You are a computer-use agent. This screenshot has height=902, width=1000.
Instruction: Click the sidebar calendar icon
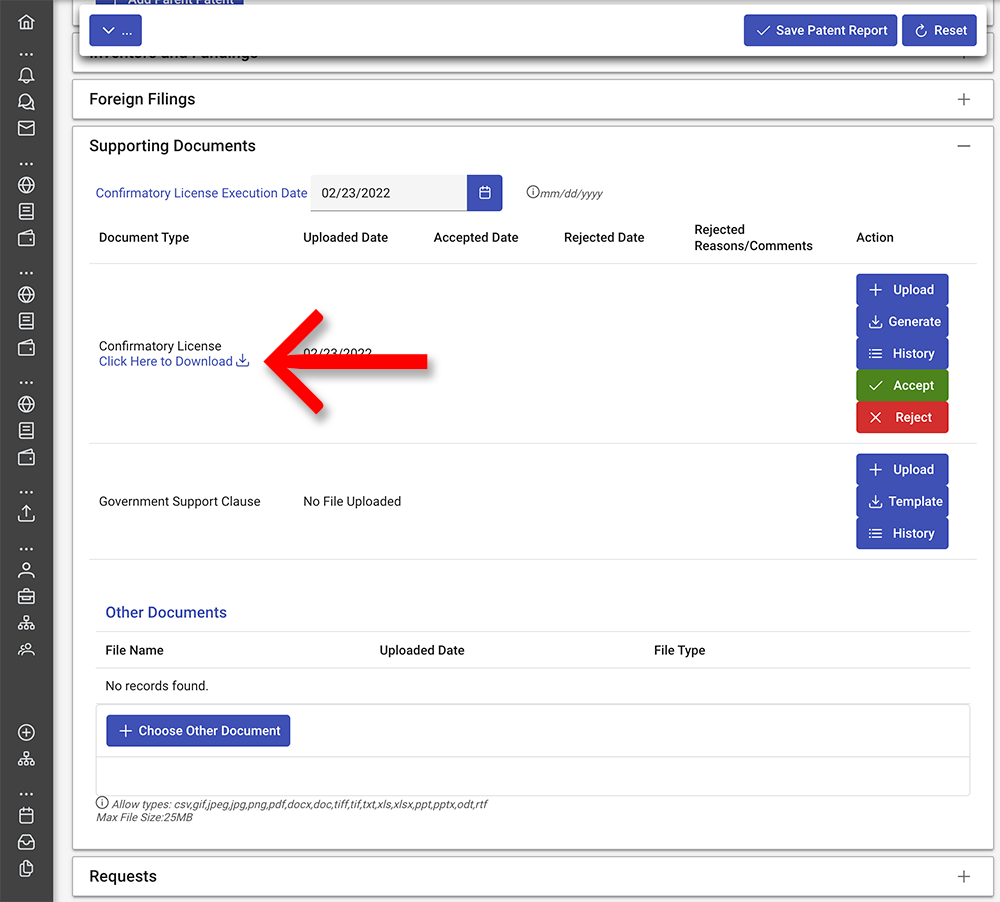26,815
